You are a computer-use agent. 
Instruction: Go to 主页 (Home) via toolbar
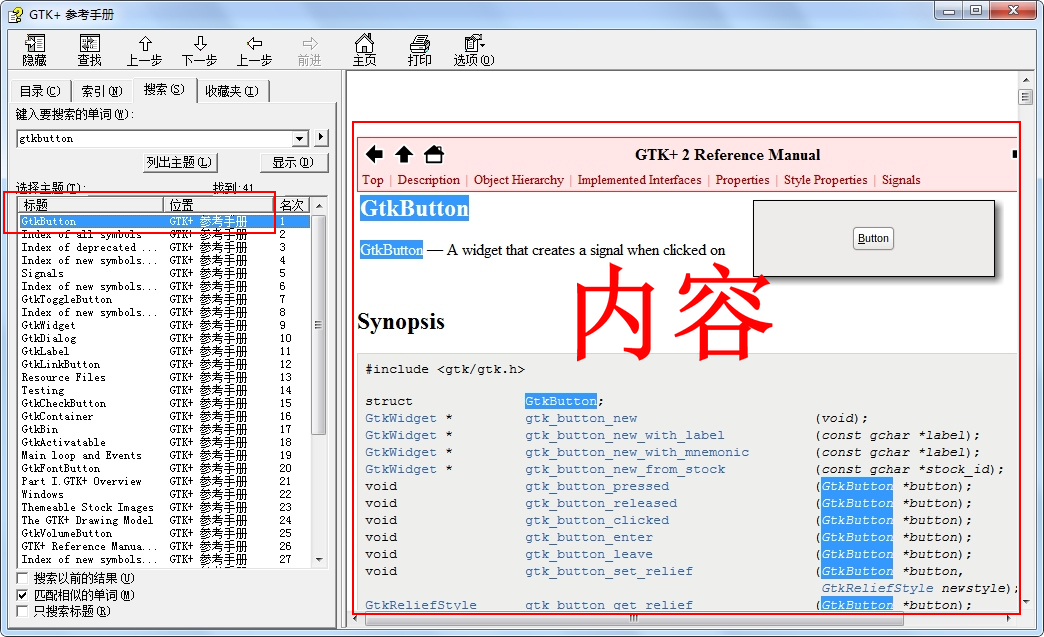364,50
